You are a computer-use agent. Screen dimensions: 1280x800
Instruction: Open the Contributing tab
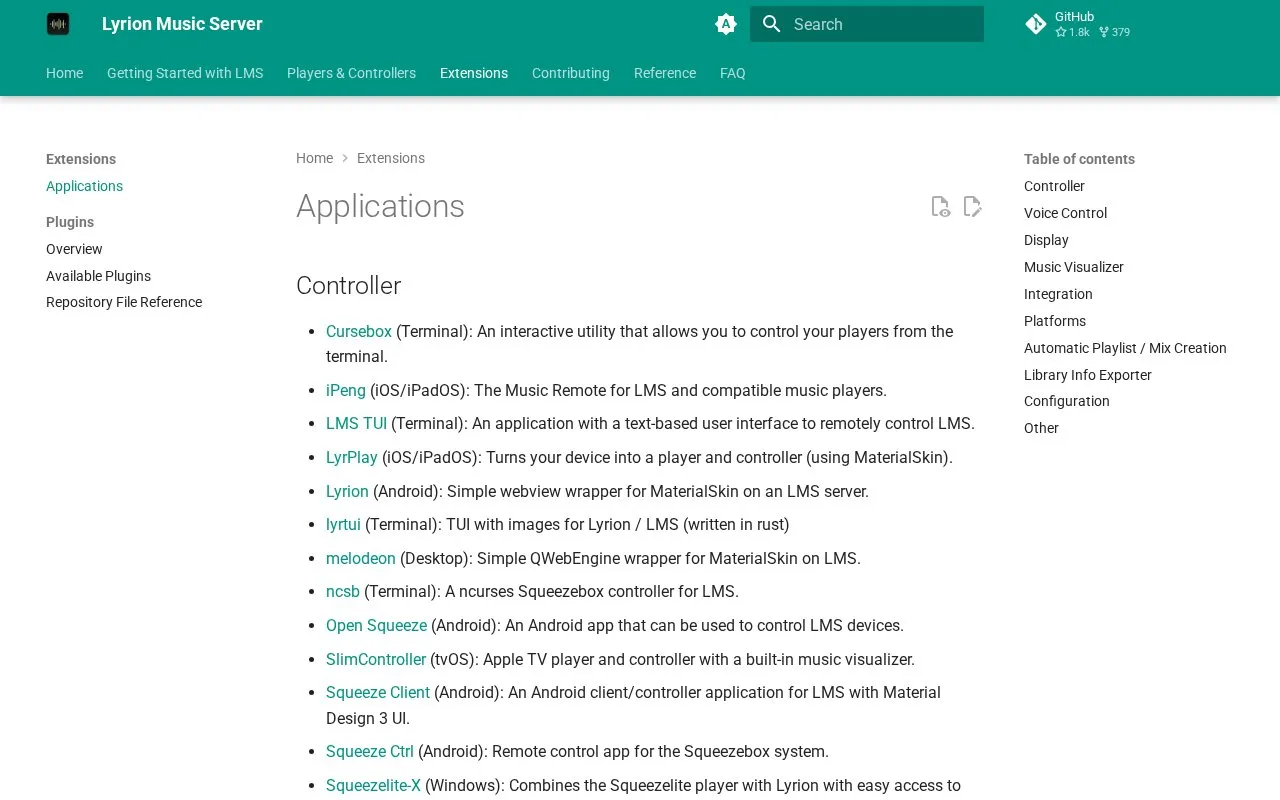(x=571, y=73)
